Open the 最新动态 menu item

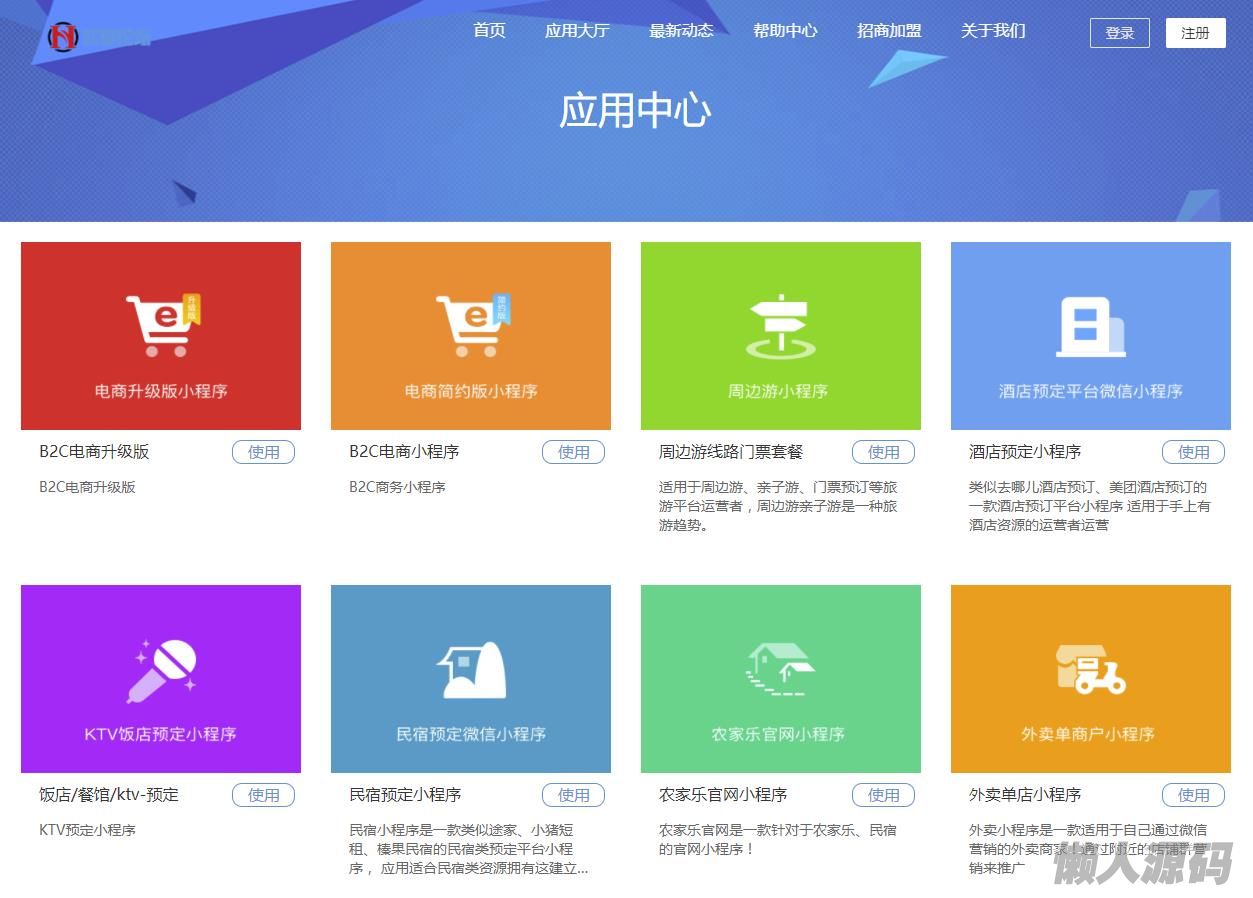coord(681,31)
